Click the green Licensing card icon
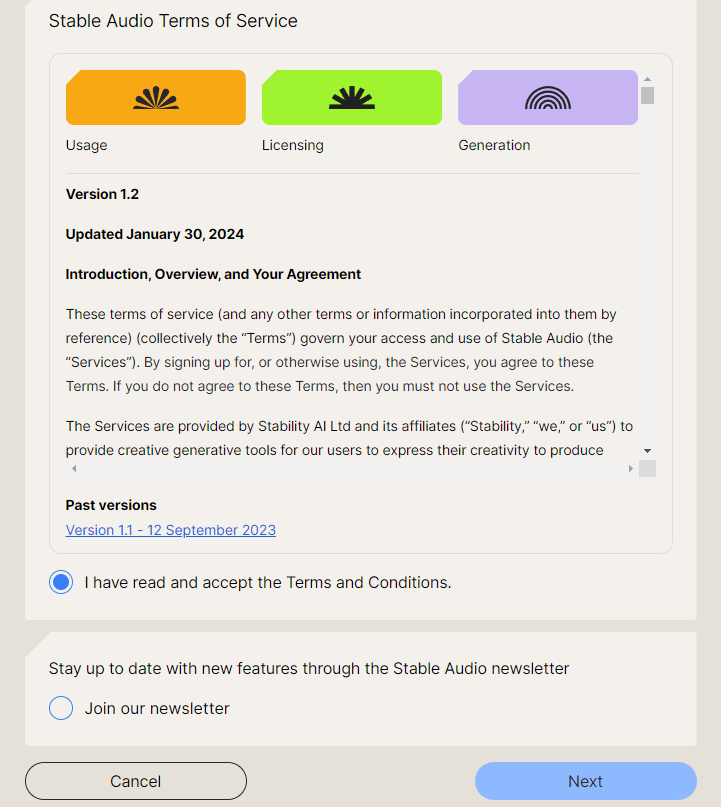 352,97
